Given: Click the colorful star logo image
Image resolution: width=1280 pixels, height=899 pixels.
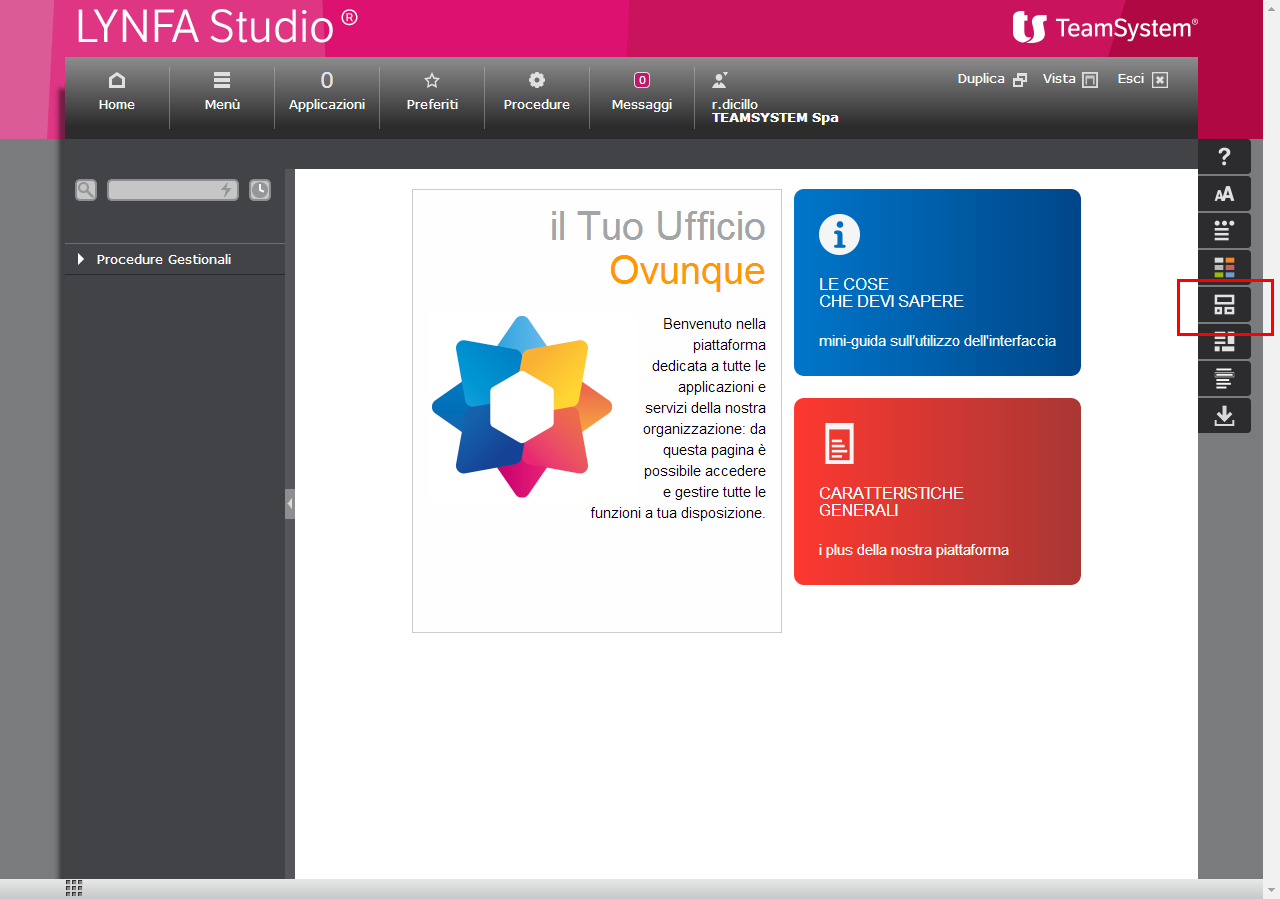Looking at the screenshot, I should click(x=521, y=406).
